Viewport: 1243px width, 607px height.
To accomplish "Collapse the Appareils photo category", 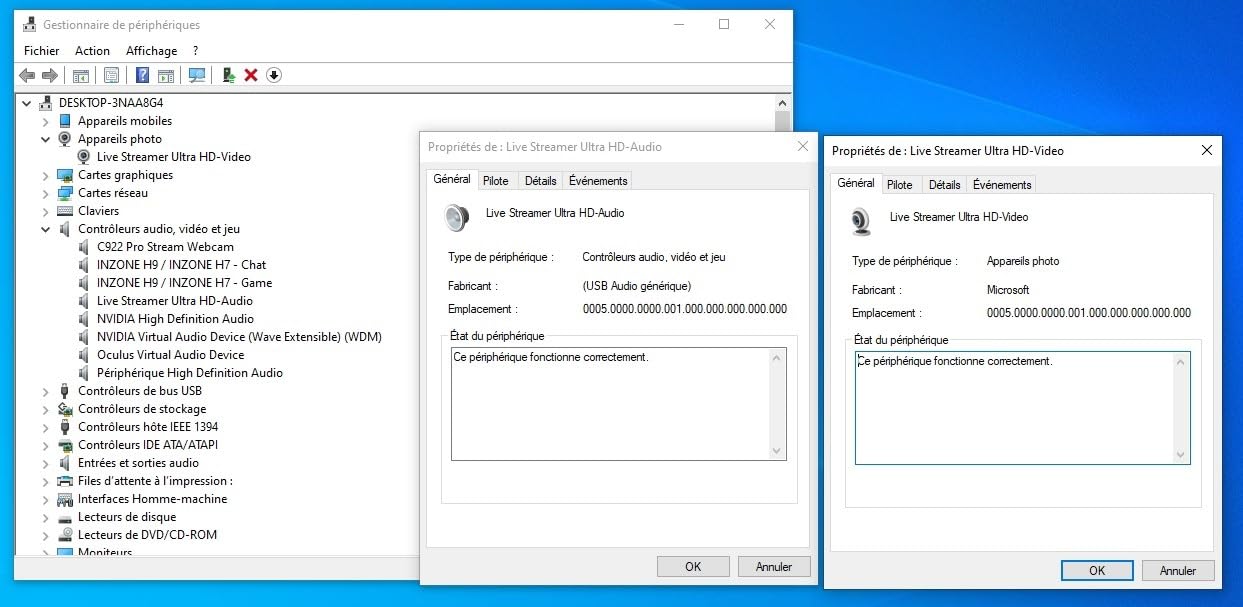I will 45,139.
